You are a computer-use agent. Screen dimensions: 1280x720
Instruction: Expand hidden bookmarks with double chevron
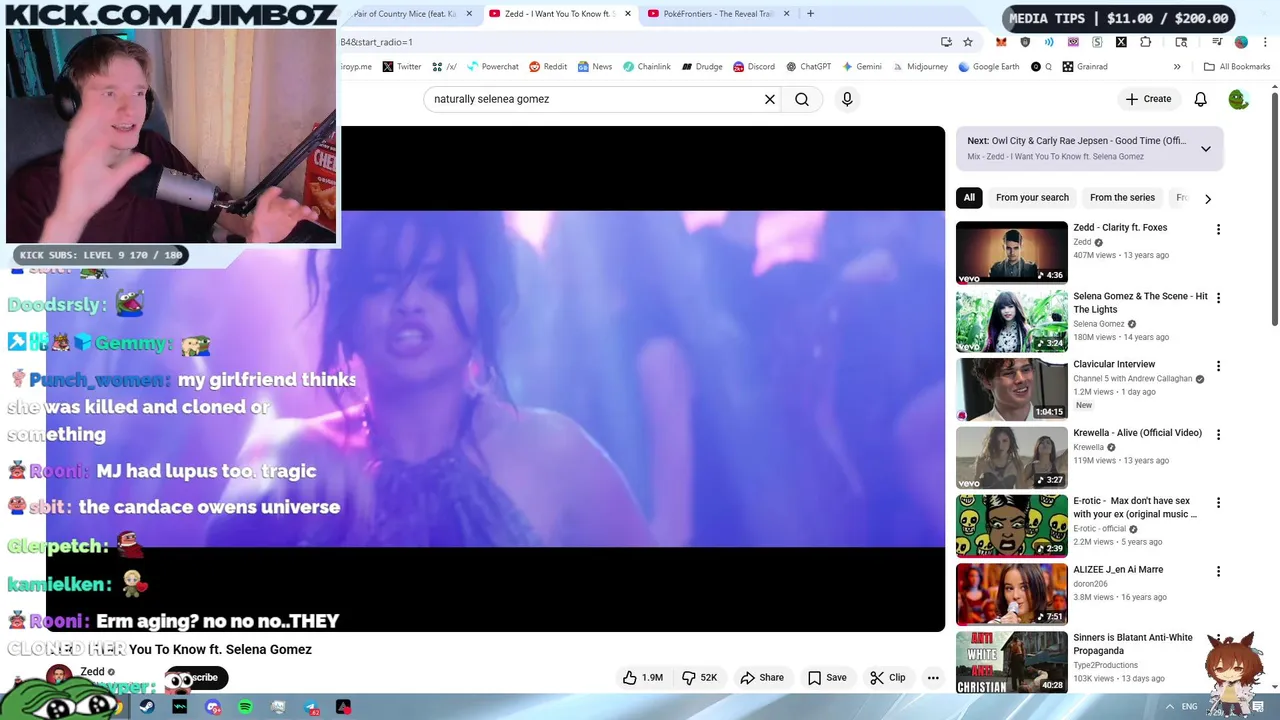1177,67
